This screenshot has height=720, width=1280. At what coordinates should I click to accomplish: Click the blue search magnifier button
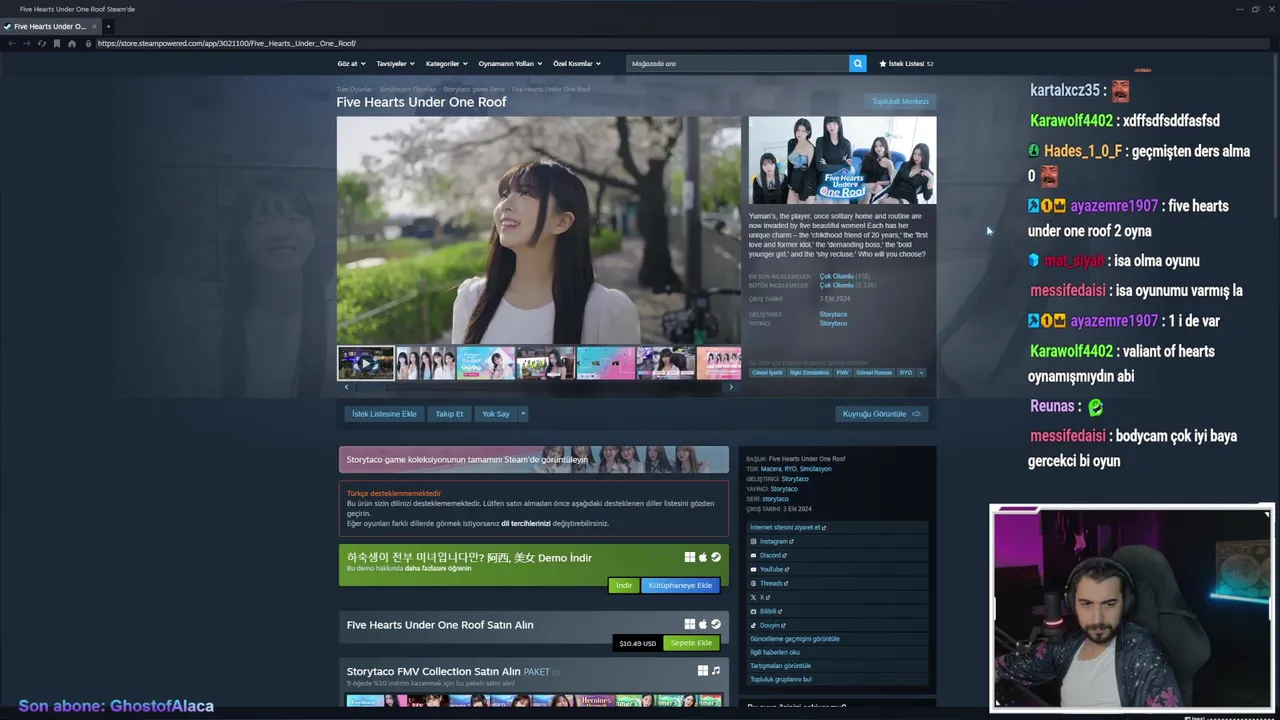coord(858,63)
